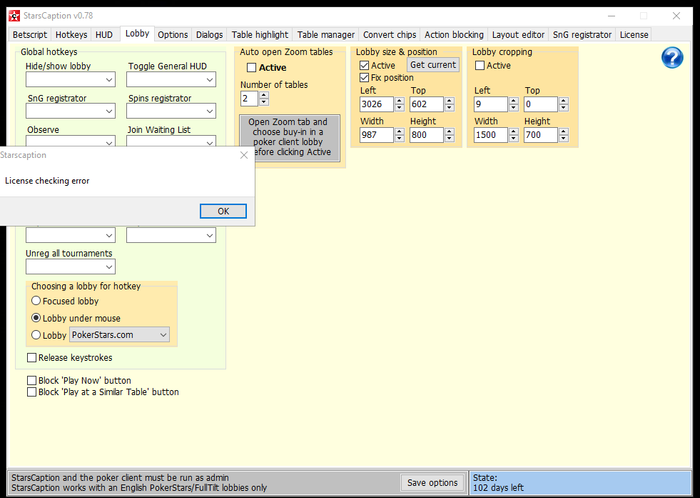Minimize the StarsCaption window
Image resolution: width=700 pixels, height=498 pixels.
pos(611,16)
